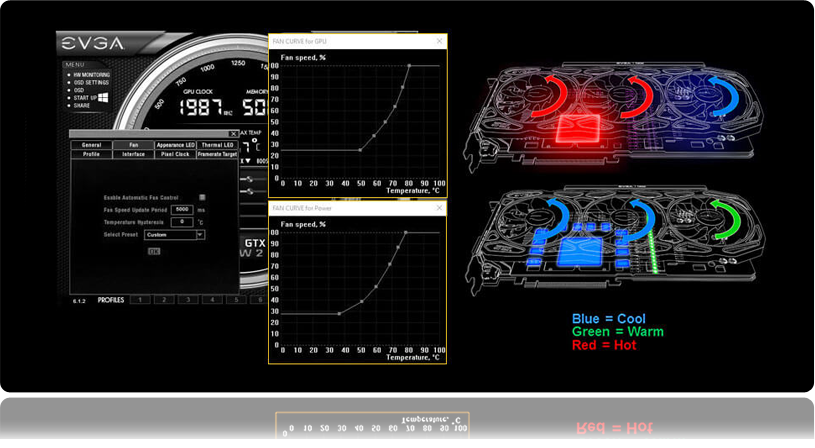The height and width of the screenshot is (448, 815).
Task: Select profile slot 5
Action: click(x=236, y=300)
